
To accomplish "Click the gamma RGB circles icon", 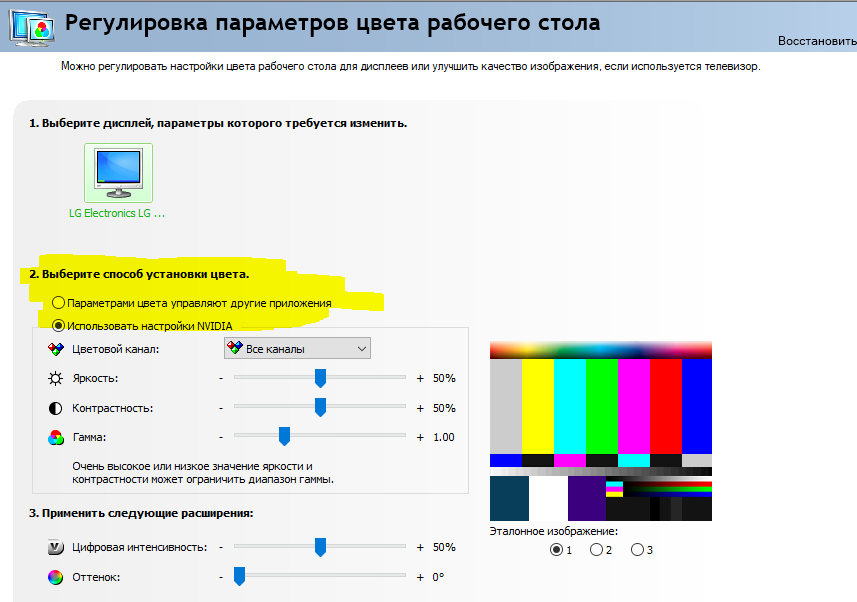I will point(56,437).
